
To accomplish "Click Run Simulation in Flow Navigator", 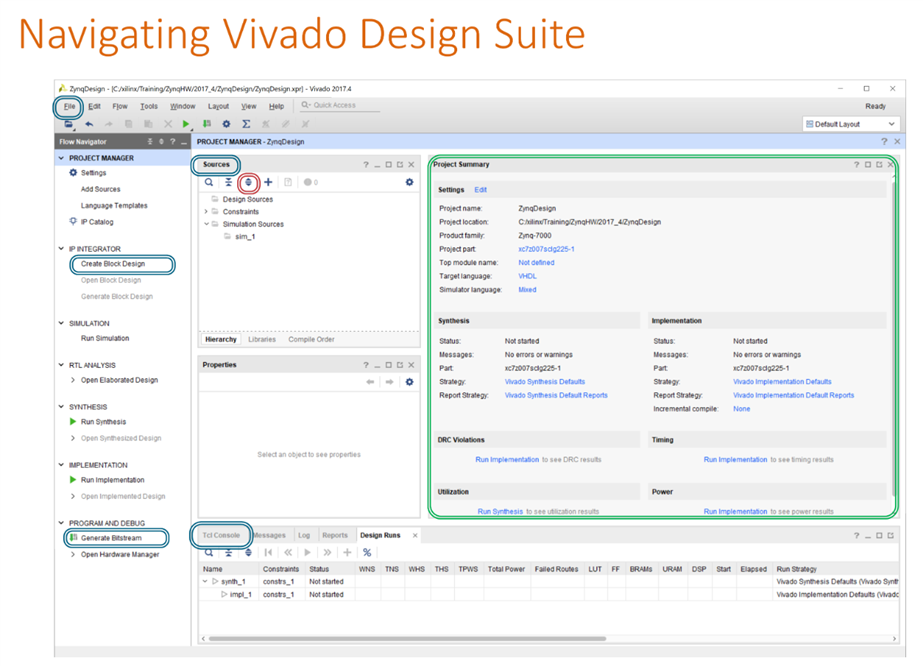I will [x=105, y=339].
